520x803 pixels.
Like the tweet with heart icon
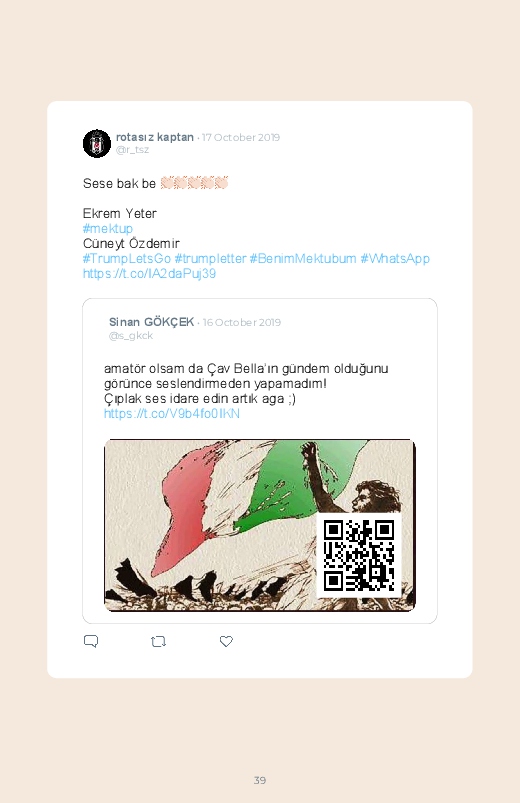click(x=226, y=641)
